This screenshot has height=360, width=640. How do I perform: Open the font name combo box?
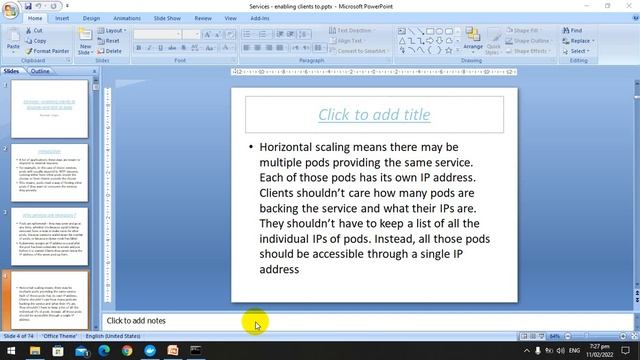tap(157, 34)
